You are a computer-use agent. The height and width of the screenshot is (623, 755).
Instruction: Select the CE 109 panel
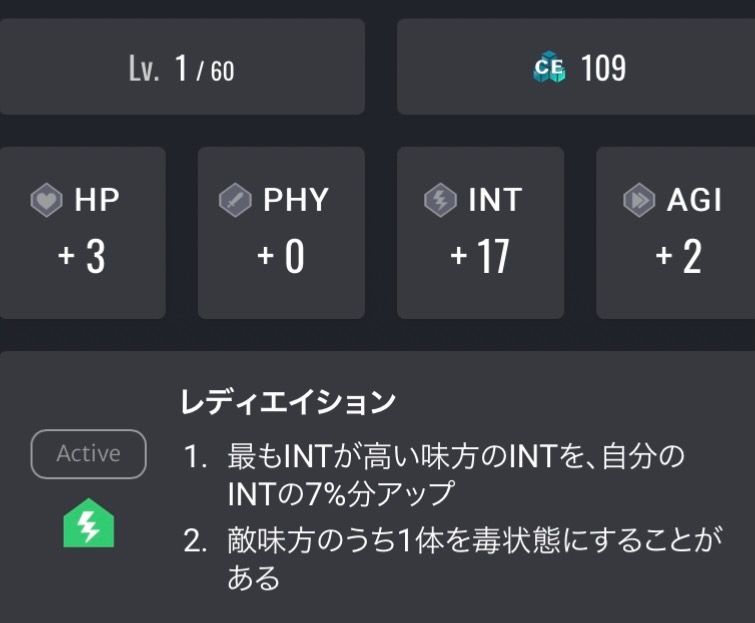(575, 68)
